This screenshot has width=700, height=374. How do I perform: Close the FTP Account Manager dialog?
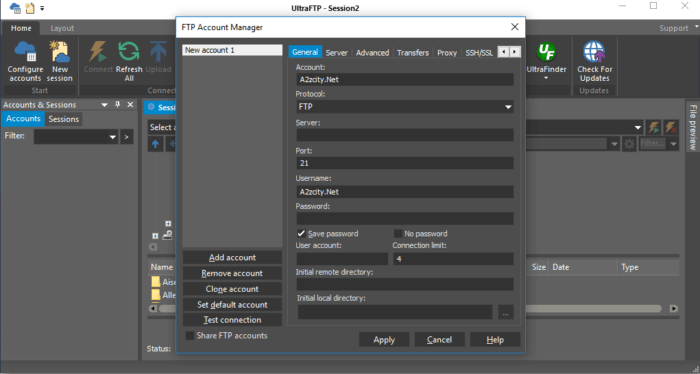(514, 27)
